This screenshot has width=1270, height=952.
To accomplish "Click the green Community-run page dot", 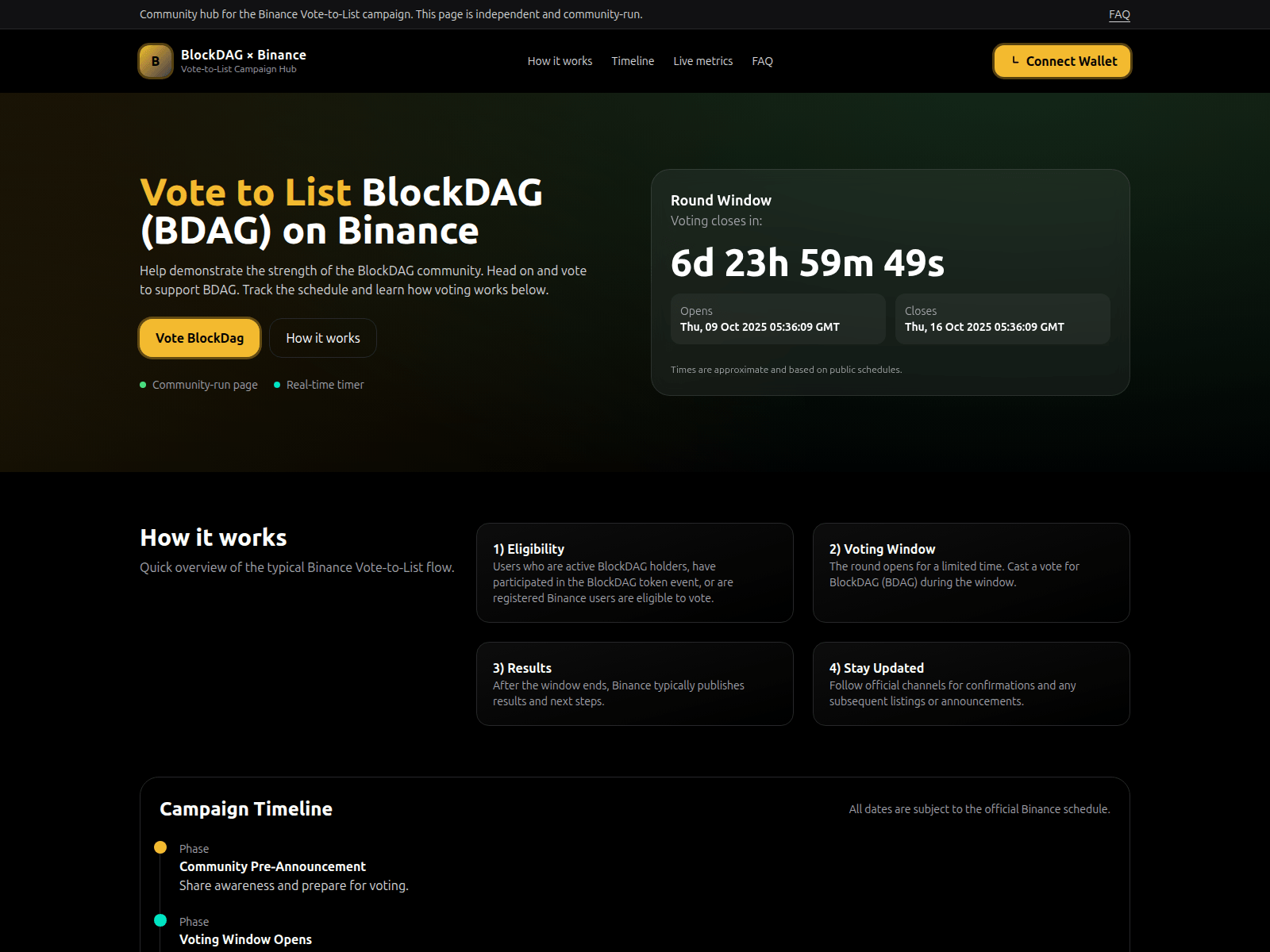I will pyautogui.click(x=143, y=385).
